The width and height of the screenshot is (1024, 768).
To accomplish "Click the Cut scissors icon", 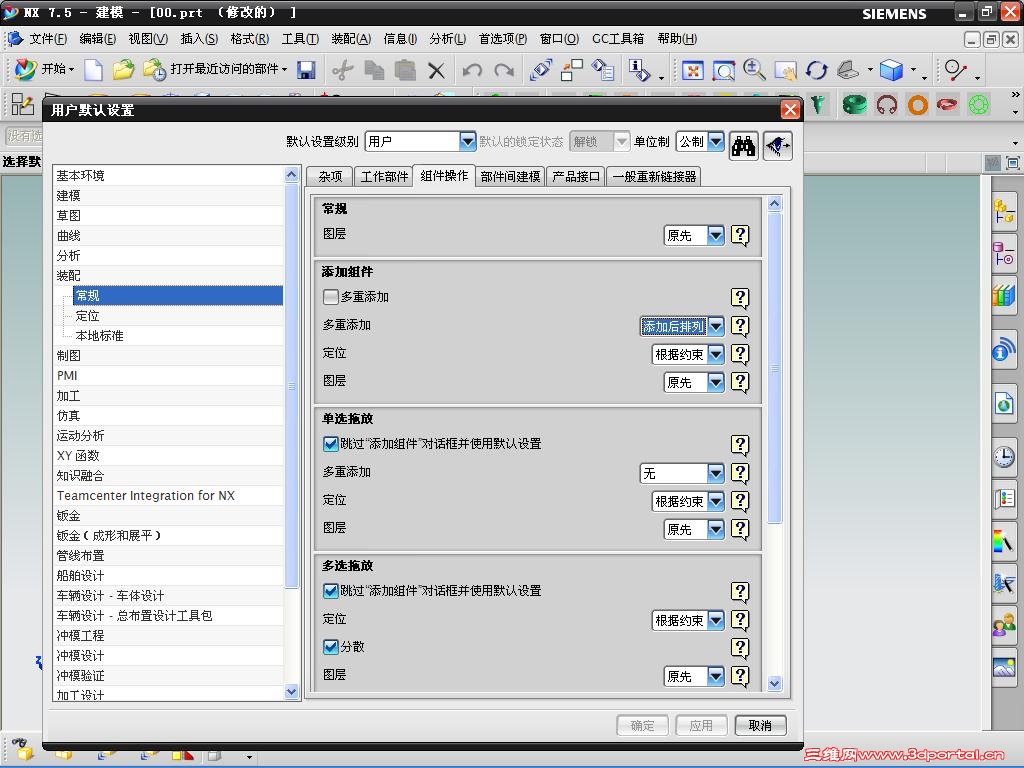I will (342, 69).
